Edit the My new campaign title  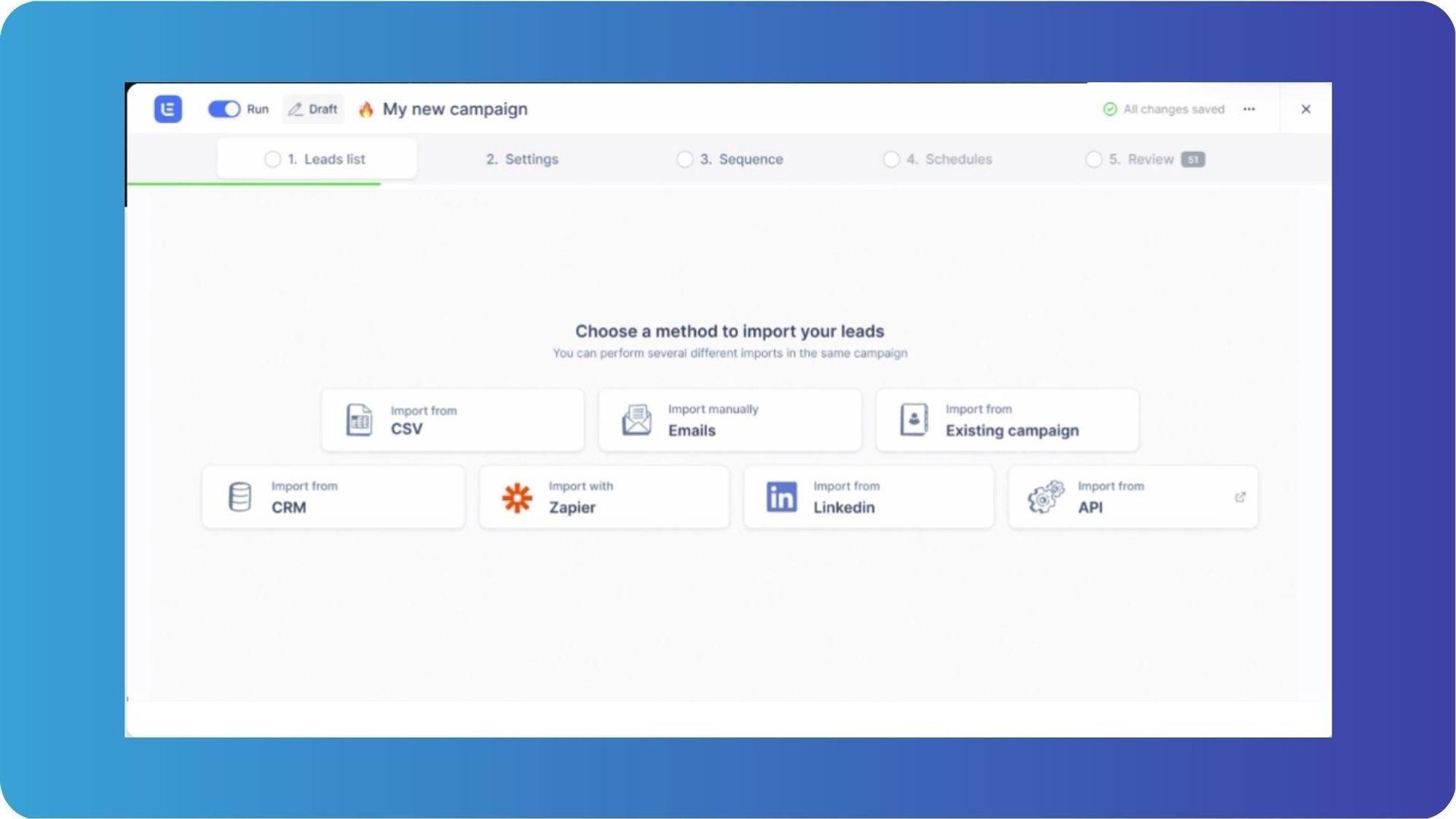point(455,109)
